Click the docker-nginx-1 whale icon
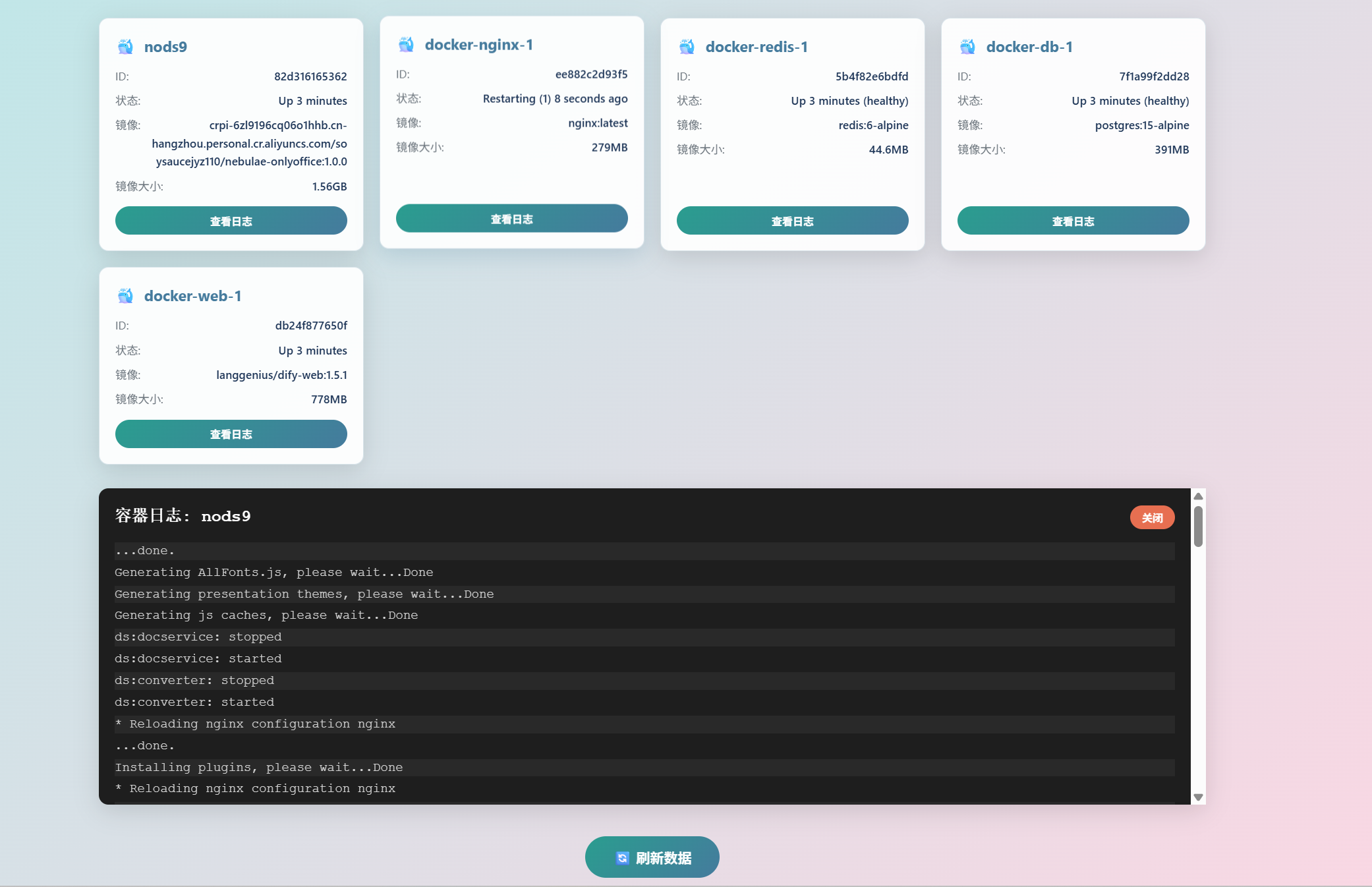The width and height of the screenshot is (1372, 887). [406, 45]
